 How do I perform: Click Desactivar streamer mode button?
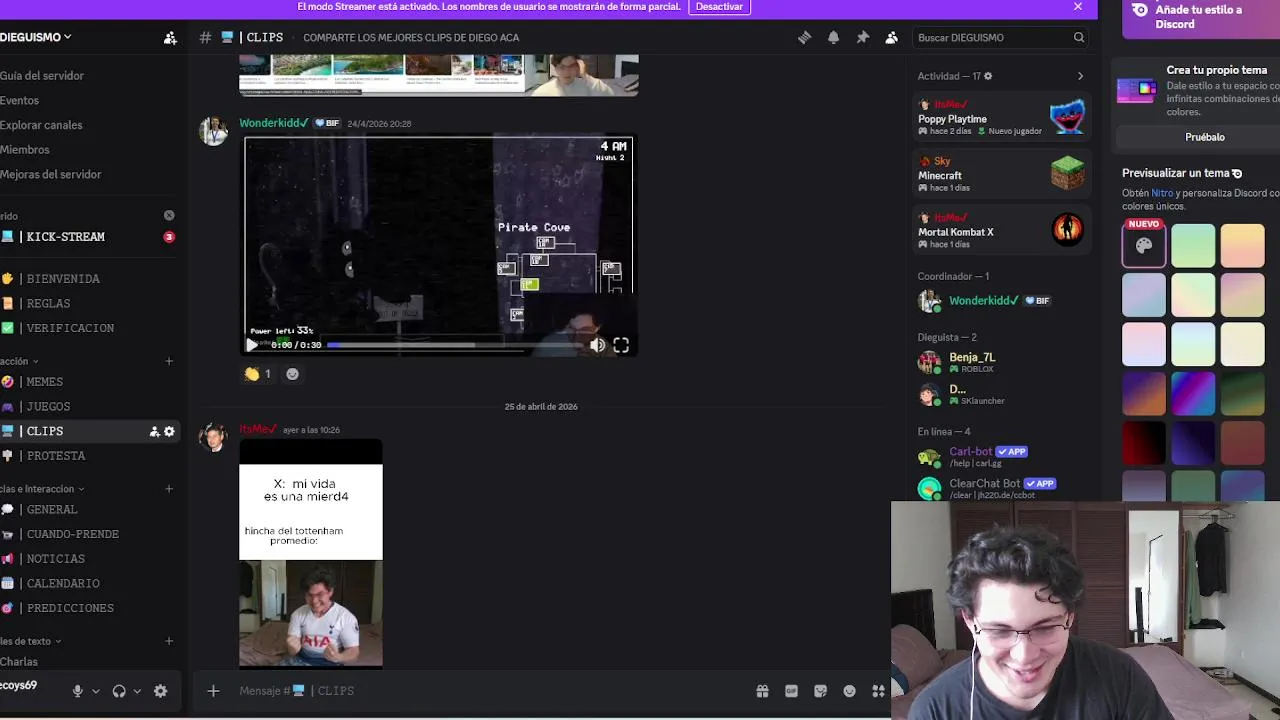(x=719, y=7)
